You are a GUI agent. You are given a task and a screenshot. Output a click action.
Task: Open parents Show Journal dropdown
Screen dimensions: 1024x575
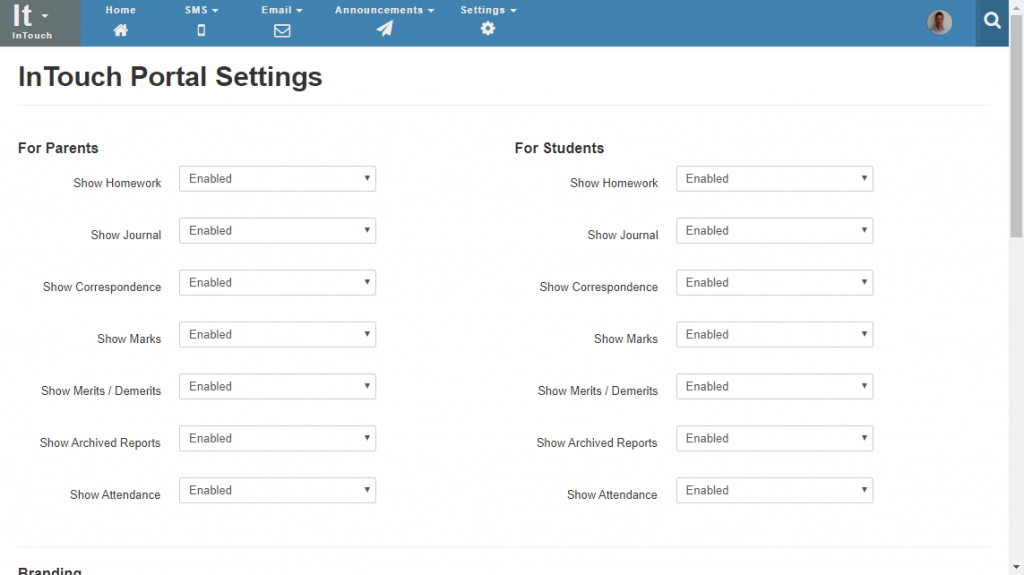tap(278, 231)
